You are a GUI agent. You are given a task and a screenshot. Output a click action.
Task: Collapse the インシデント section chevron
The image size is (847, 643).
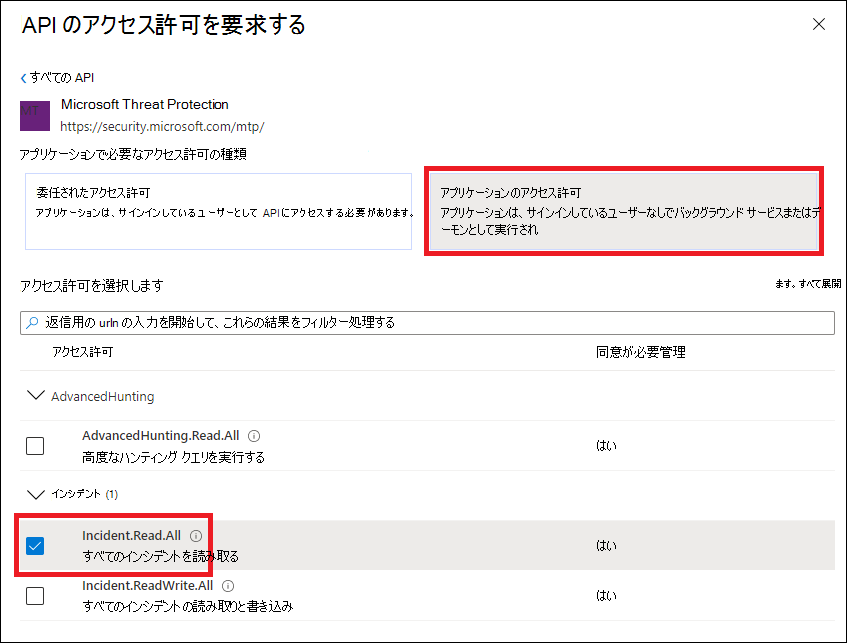click(36, 494)
